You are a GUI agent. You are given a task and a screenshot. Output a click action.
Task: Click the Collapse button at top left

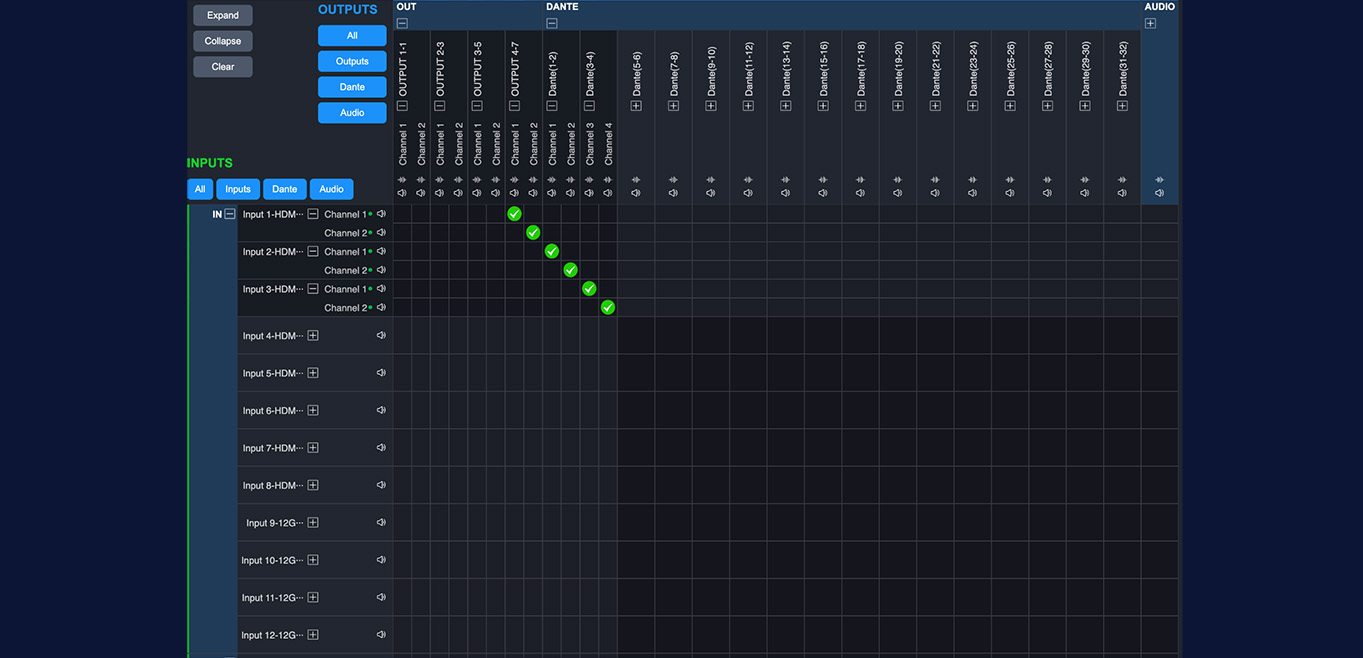pyautogui.click(x=223, y=41)
